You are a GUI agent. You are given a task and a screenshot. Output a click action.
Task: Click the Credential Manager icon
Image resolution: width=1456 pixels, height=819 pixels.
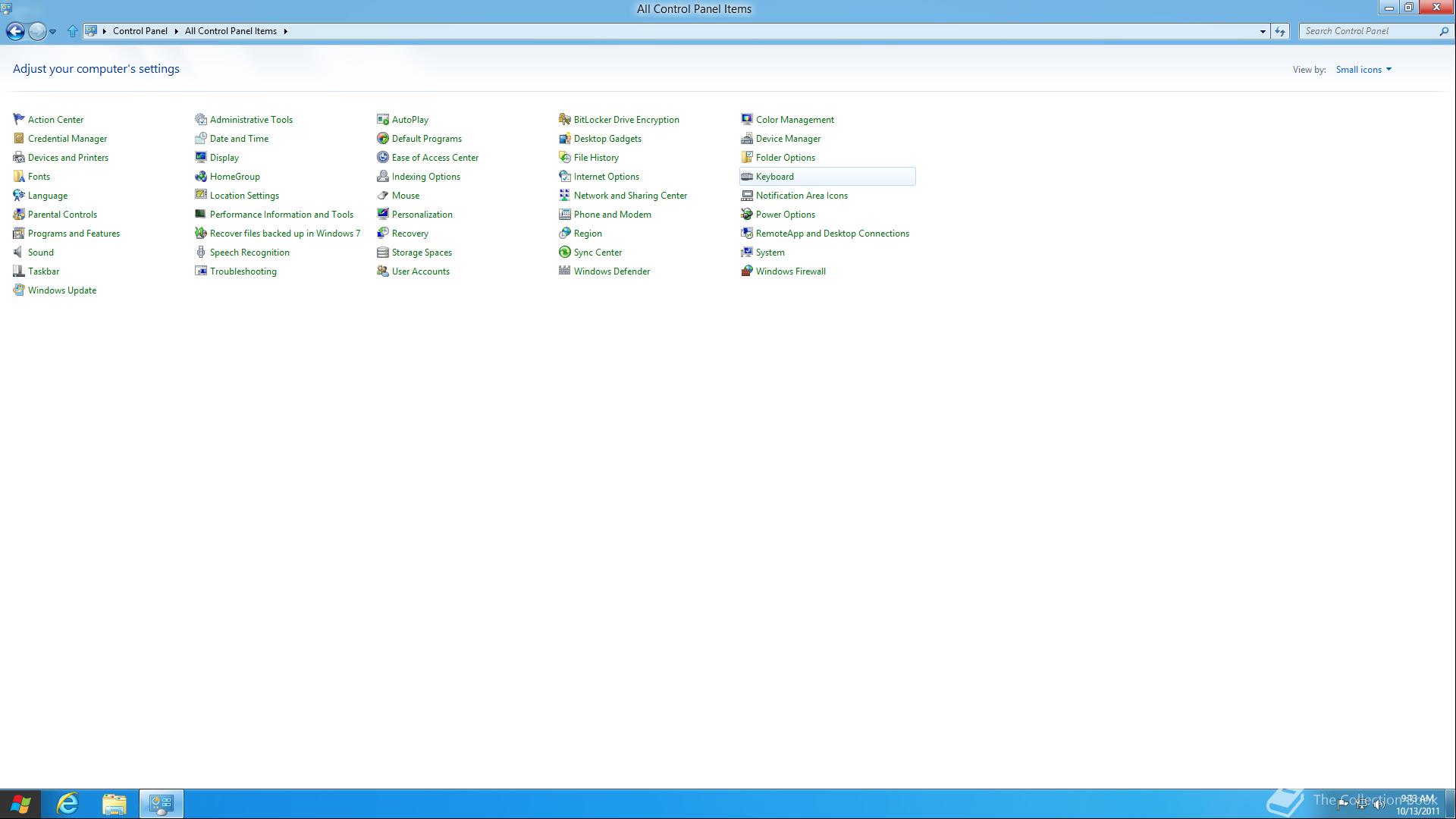pos(19,138)
